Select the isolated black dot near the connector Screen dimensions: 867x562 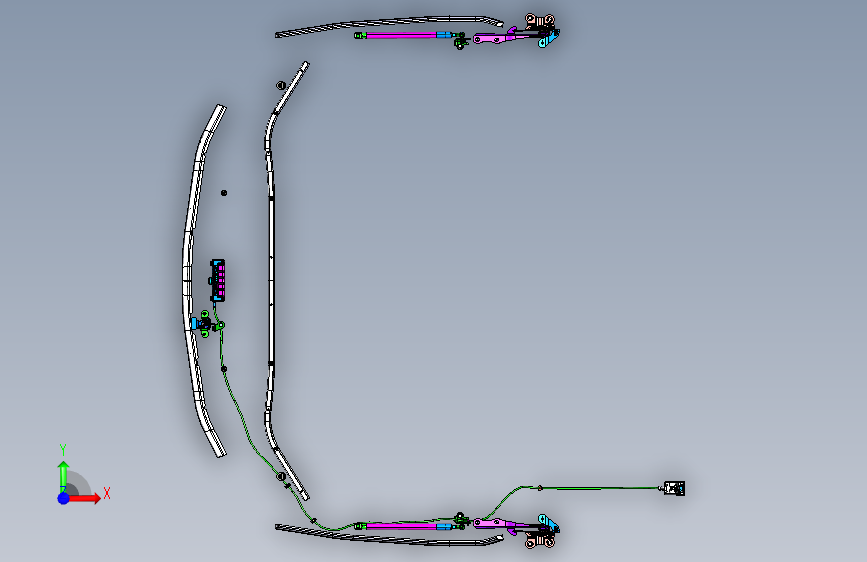pos(224,193)
